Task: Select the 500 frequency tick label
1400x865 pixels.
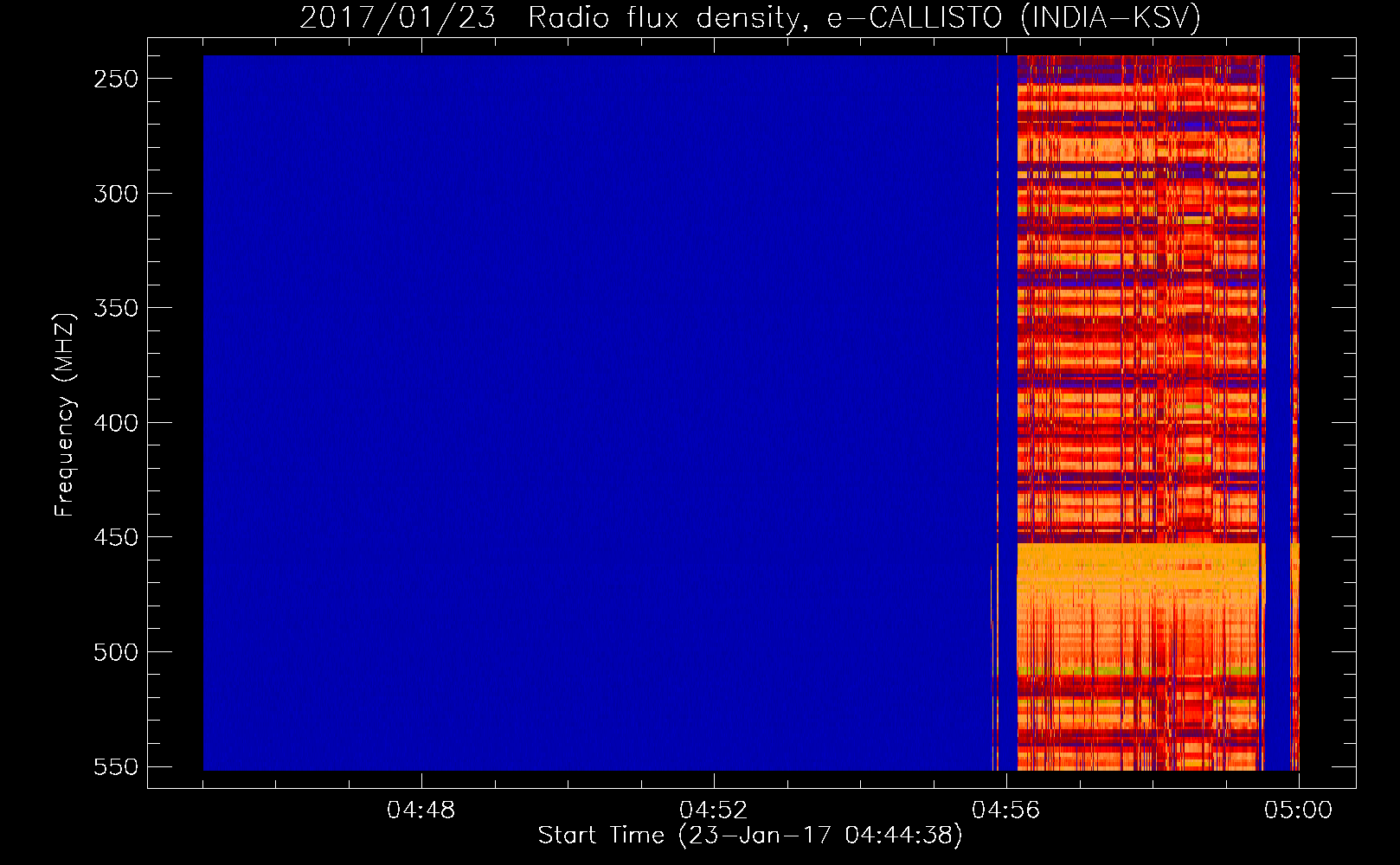Action: pyautogui.click(x=116, y=652)
